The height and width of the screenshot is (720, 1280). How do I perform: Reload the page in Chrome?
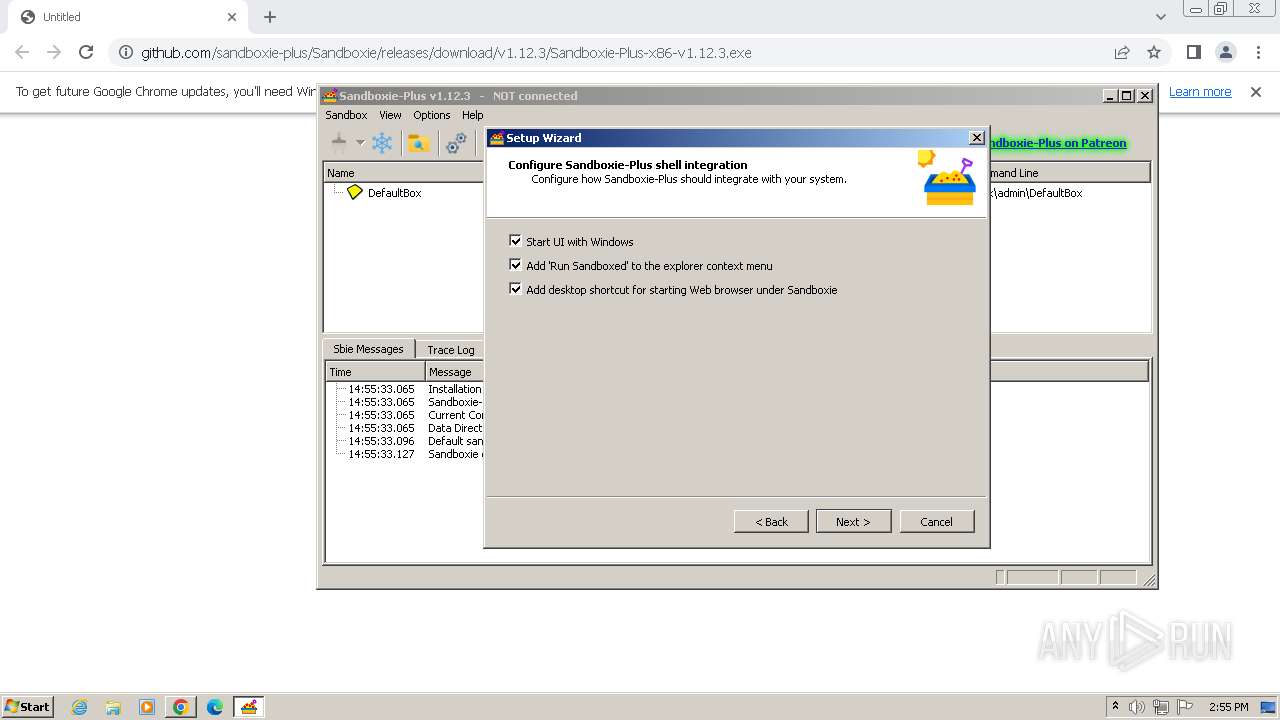pyautogui.click(x=86, y=52)
